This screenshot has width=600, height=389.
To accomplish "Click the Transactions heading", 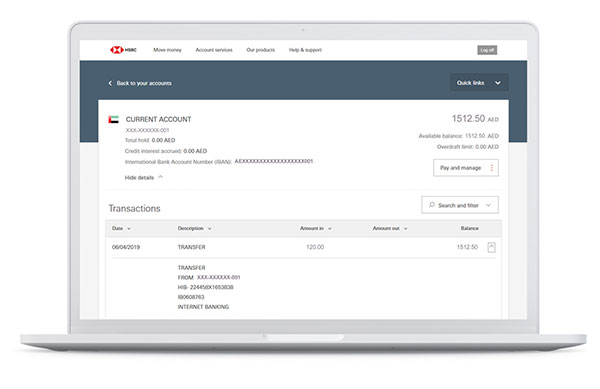I will tap(134, 208).
